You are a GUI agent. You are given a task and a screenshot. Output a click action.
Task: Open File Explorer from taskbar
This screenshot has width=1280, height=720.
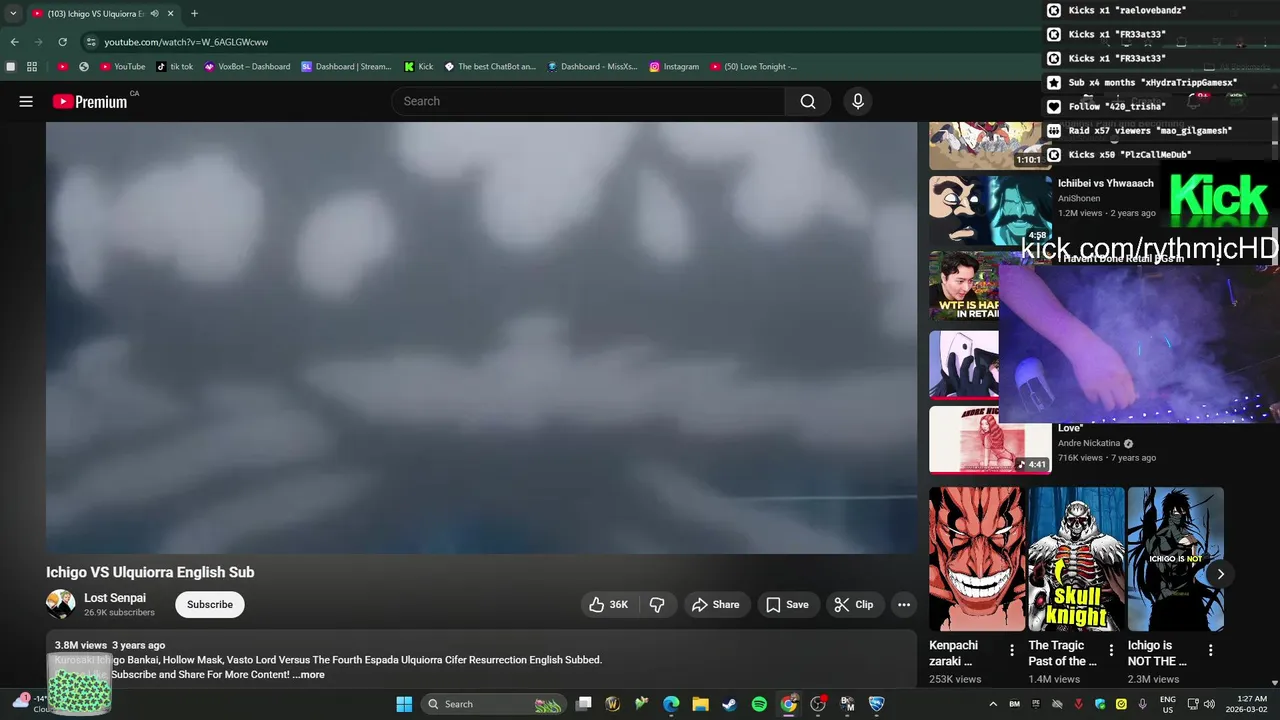point(700,704)
